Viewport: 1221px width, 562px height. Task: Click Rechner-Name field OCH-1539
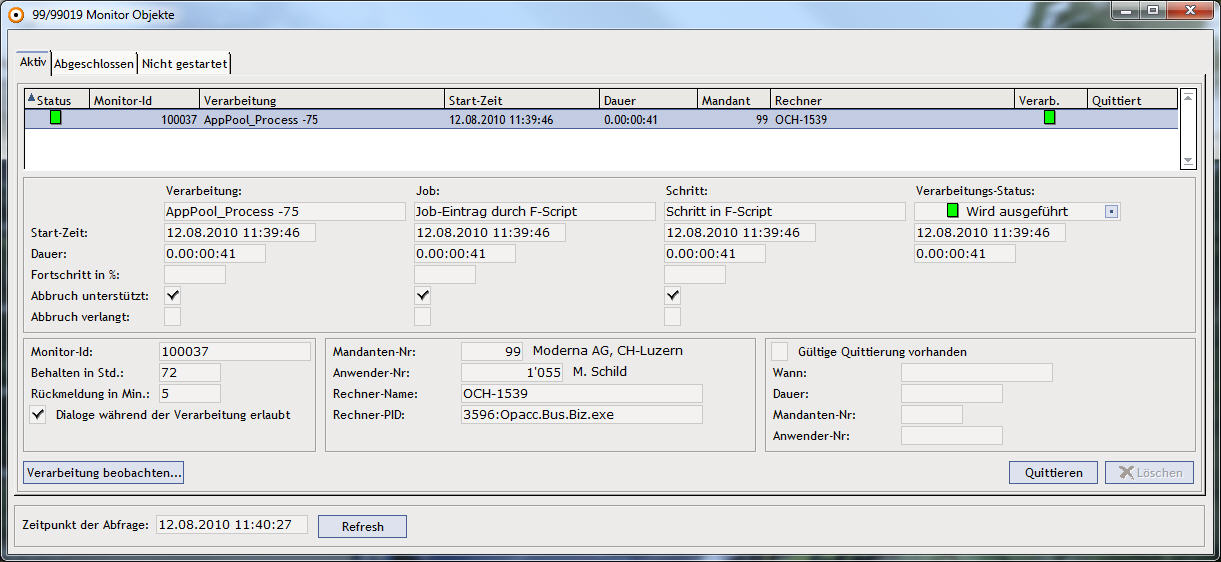click(582, 393)
